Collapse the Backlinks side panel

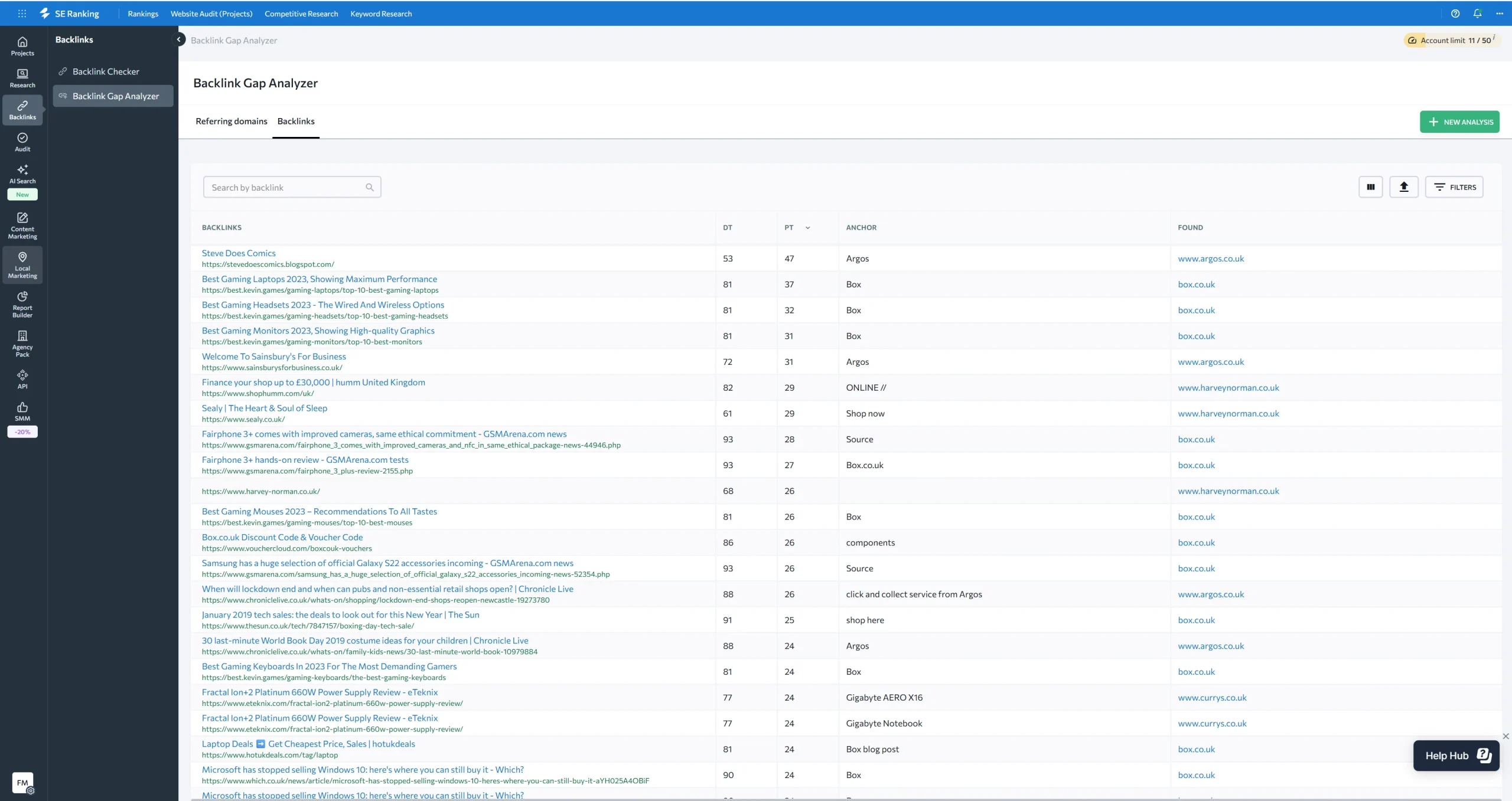(178, 40)
